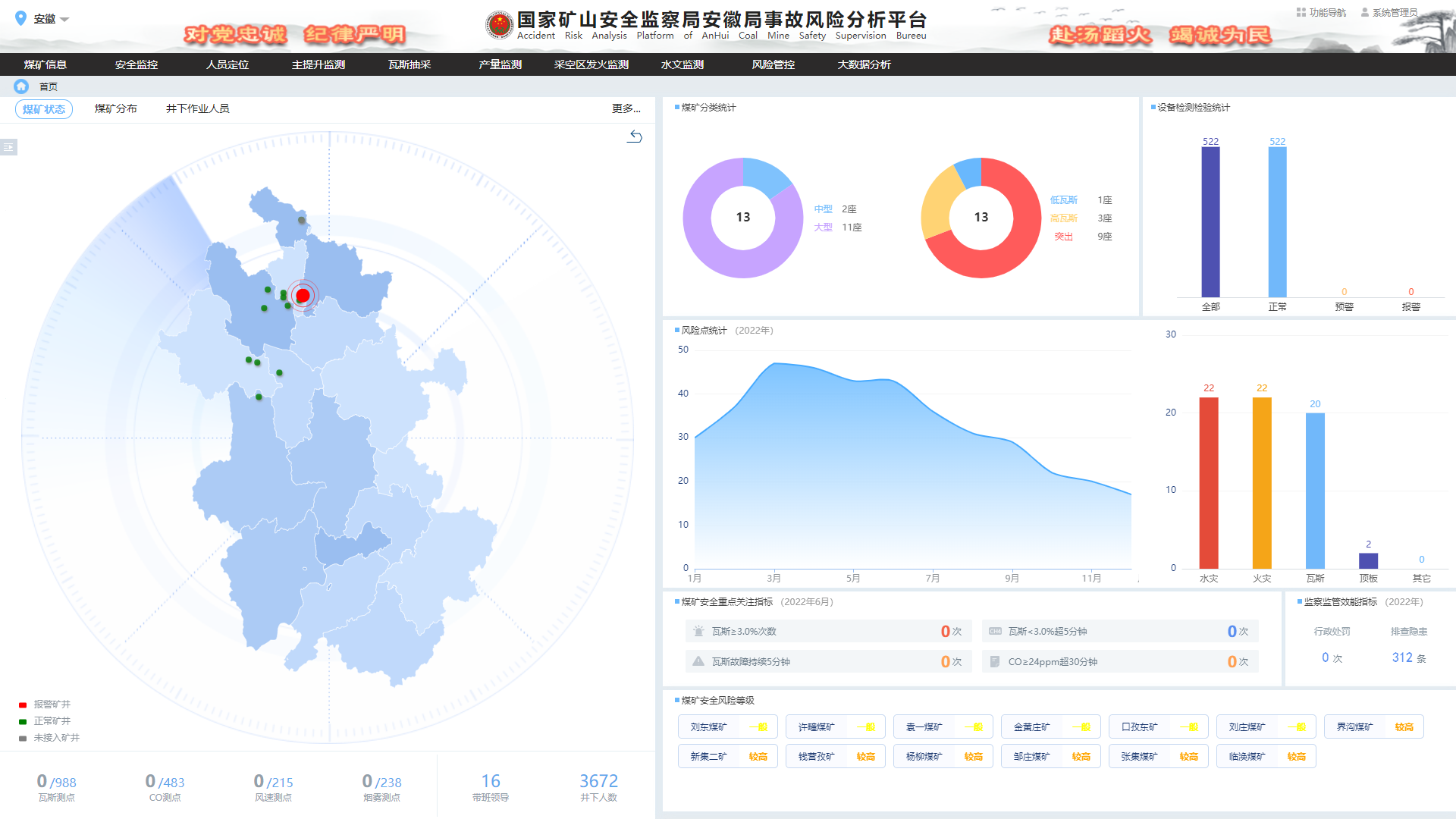Screen dimensions: 1456x819
Task: Click the home icon in breadcrumb
Action: [x=21, y=86]
